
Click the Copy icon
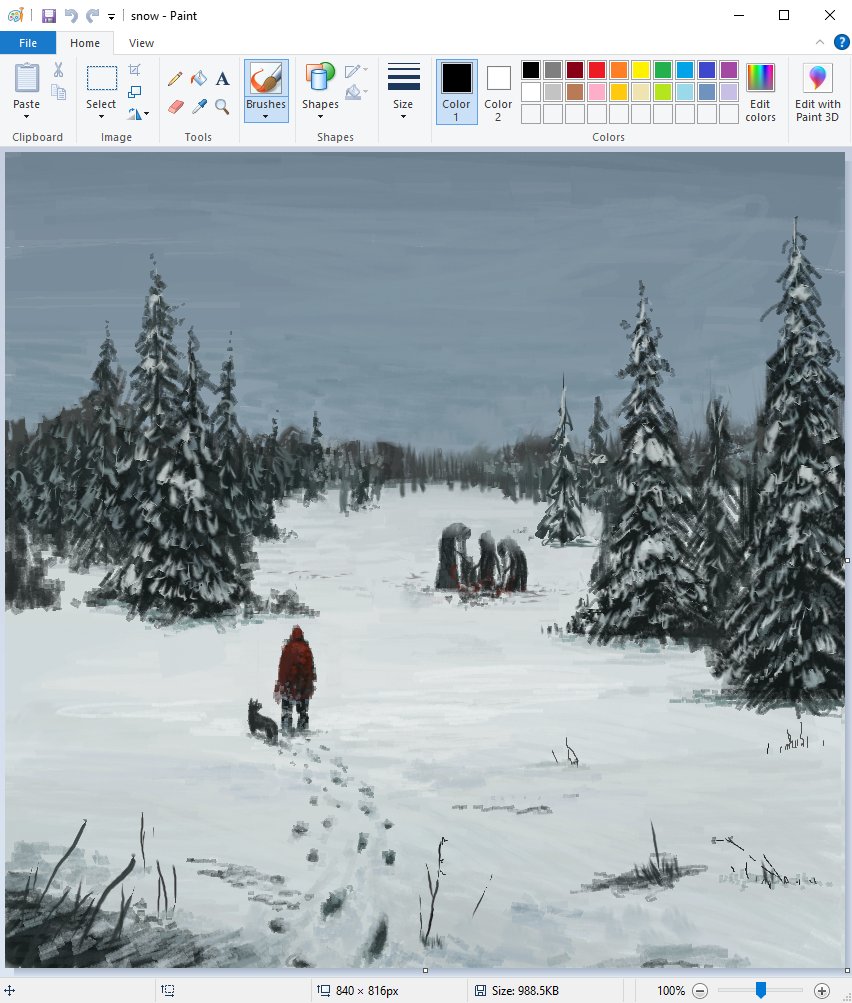(59, 92)
